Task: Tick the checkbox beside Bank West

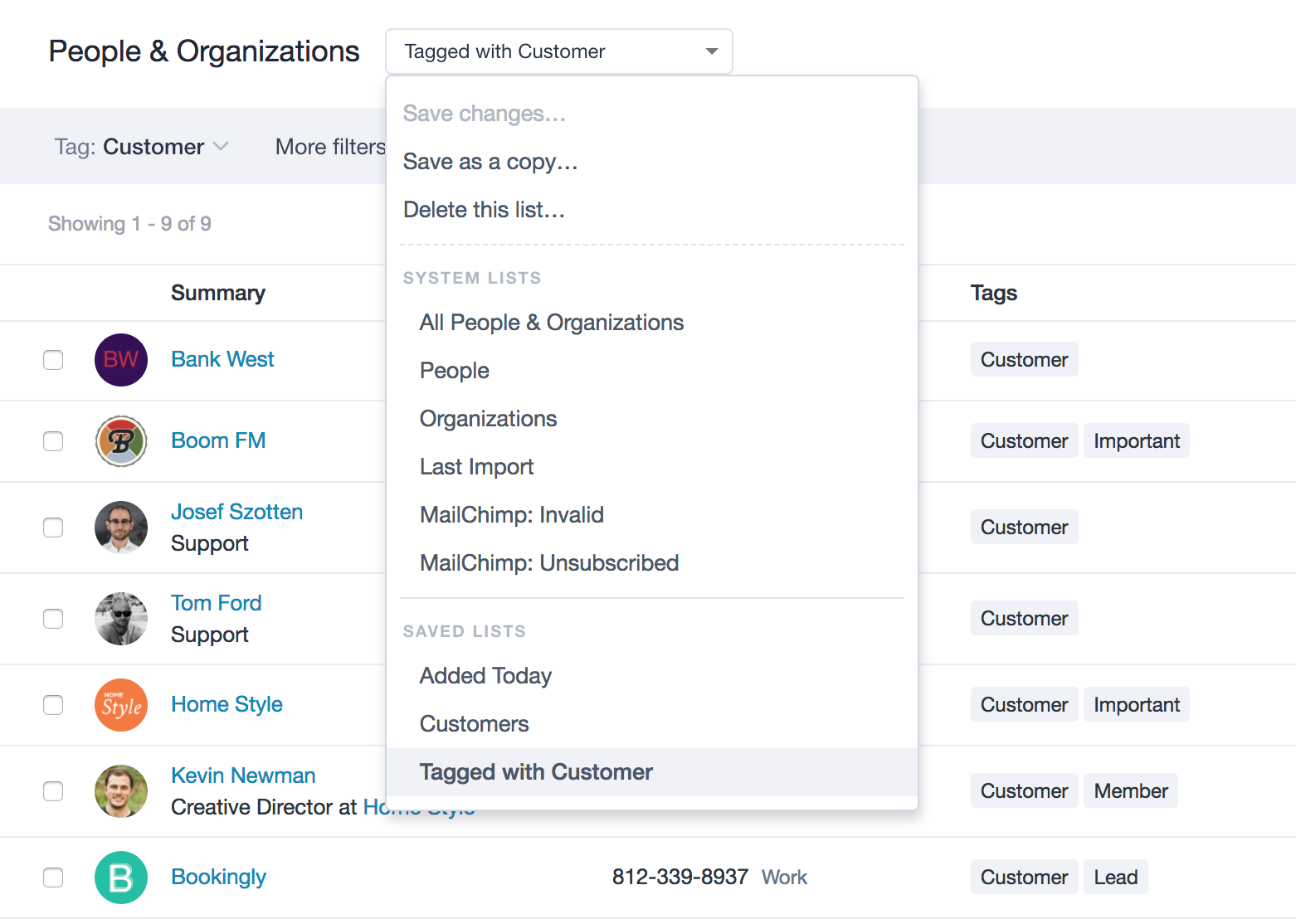Action: tap(53, 360)
